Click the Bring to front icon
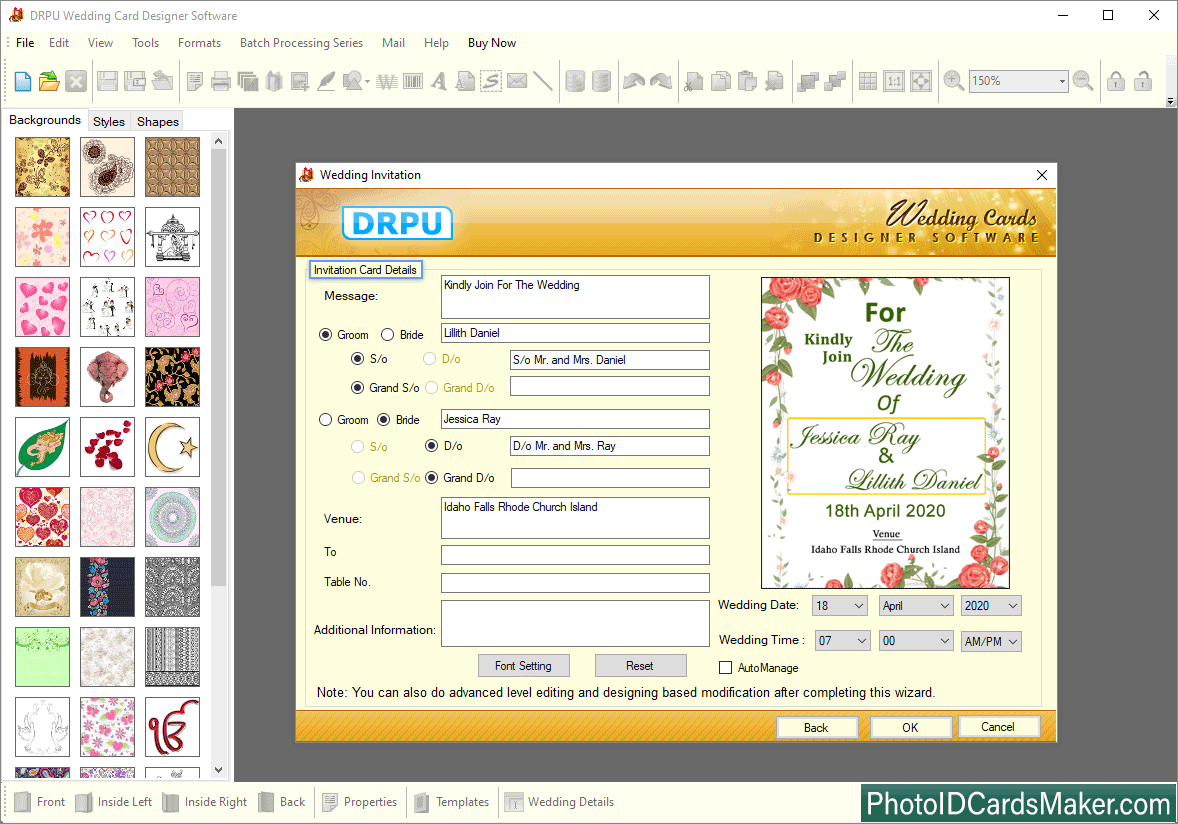Screen dimensions: 1178x824 pos(808,81)
